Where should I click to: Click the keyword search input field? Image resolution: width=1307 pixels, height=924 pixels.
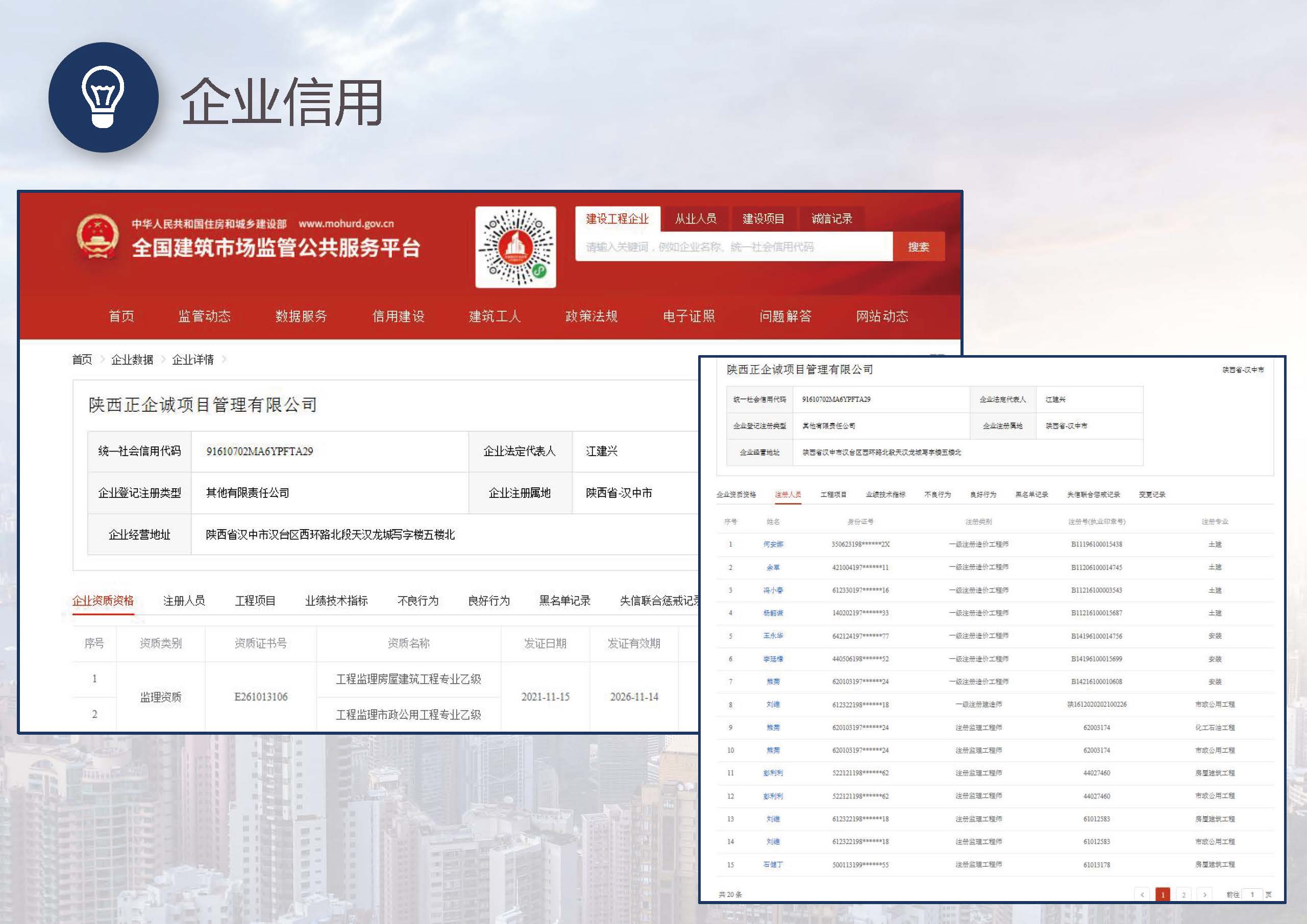pyautogui.click(x=734, y=246)
